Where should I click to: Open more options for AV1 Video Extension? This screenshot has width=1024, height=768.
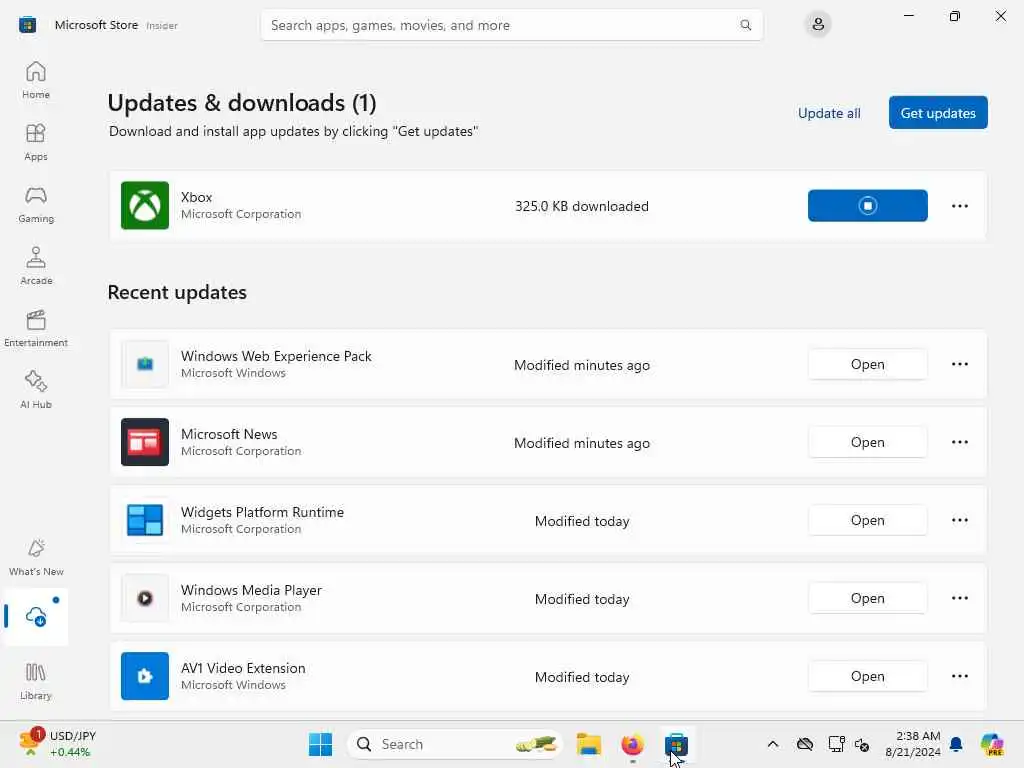coord(959,676)
